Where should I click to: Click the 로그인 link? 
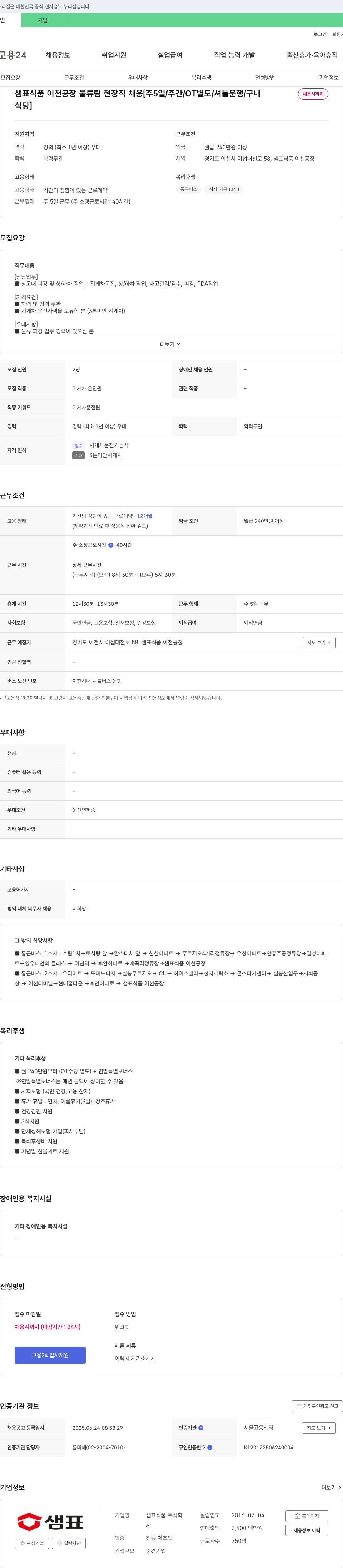tap(320, 34)
